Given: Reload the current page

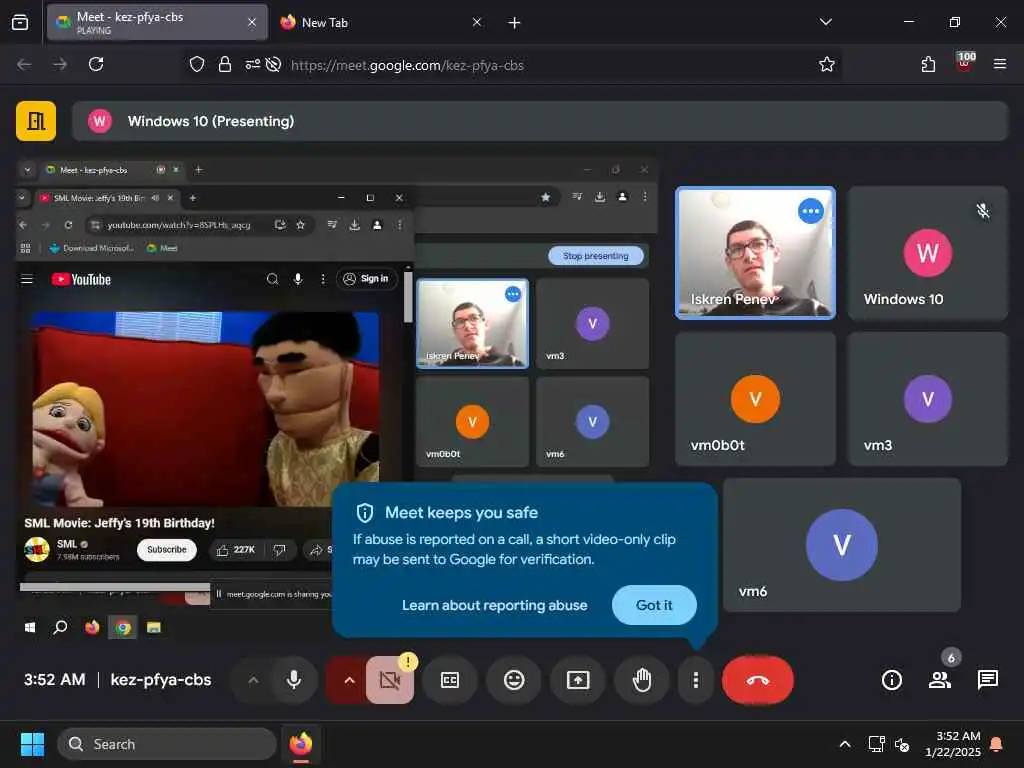Looking at the screenshot, I should [x=96, y=64].
